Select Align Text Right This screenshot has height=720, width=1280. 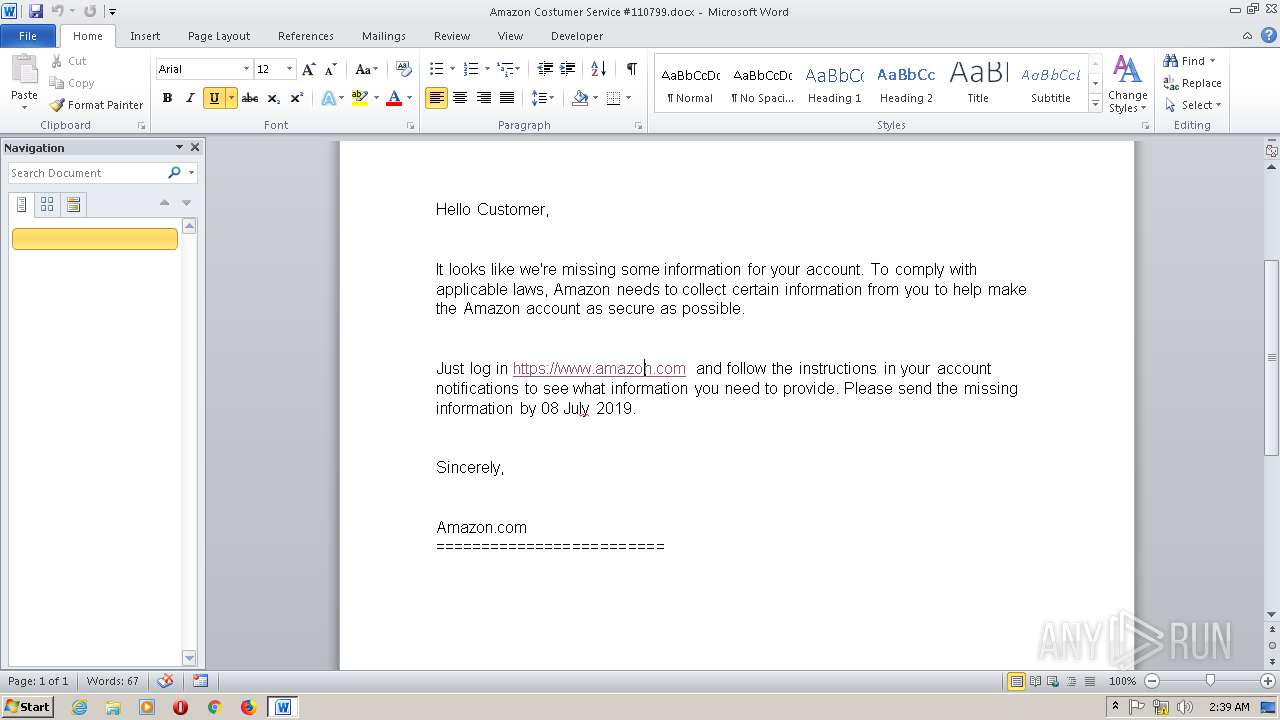coord(484,98)
